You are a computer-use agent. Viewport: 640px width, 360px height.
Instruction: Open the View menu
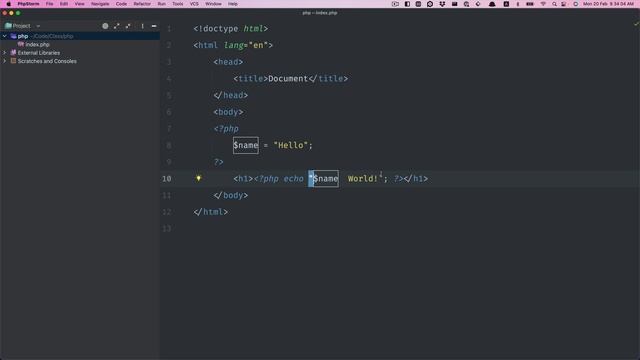click(79, 4)
